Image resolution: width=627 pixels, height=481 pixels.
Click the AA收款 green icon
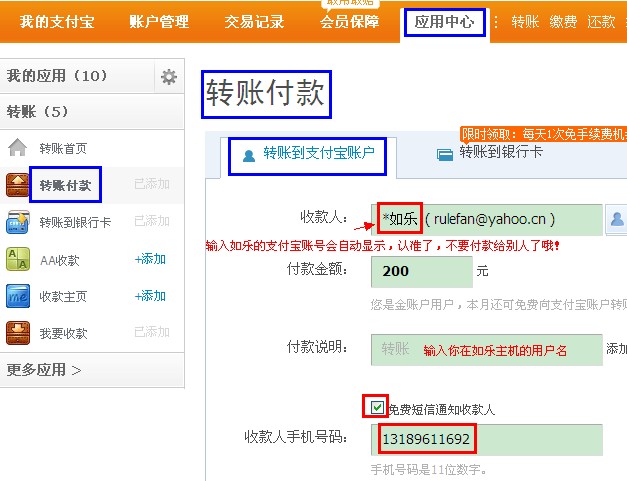[18, 259]
